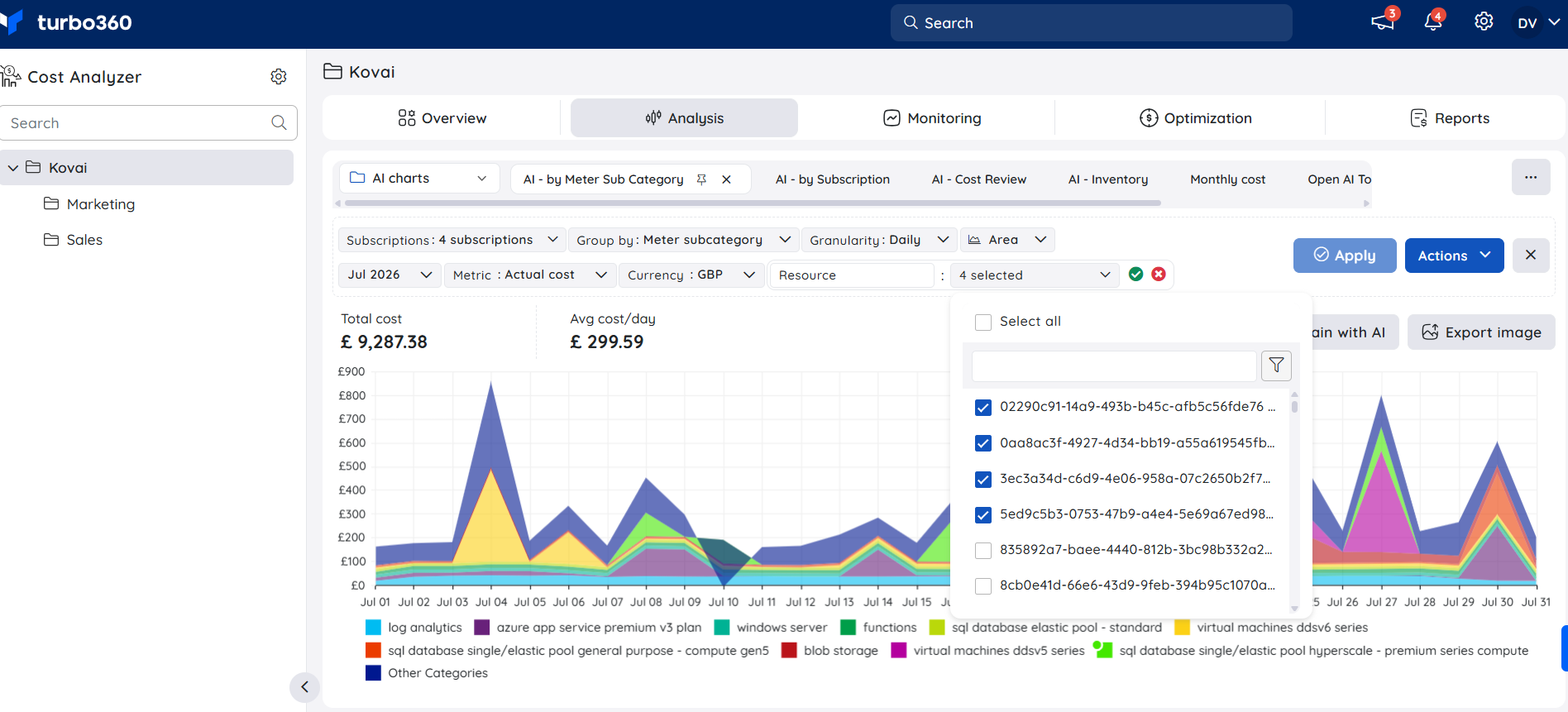Uncheck resource 3ec3a34d-c6d9-4e06
The height and width of the screenshot is (712, 1568).
[983, 480]
